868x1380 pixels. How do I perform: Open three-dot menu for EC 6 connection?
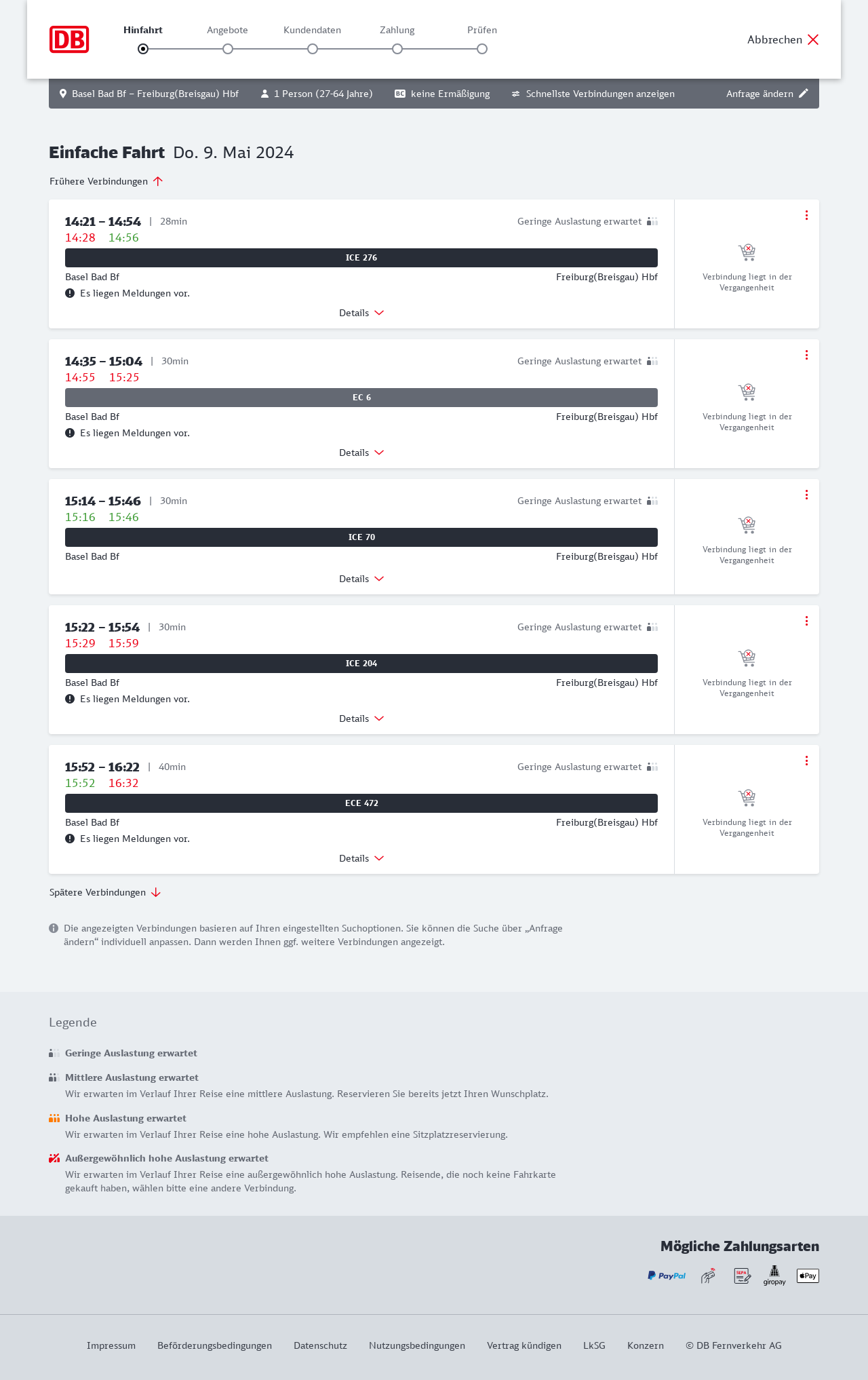806,355
